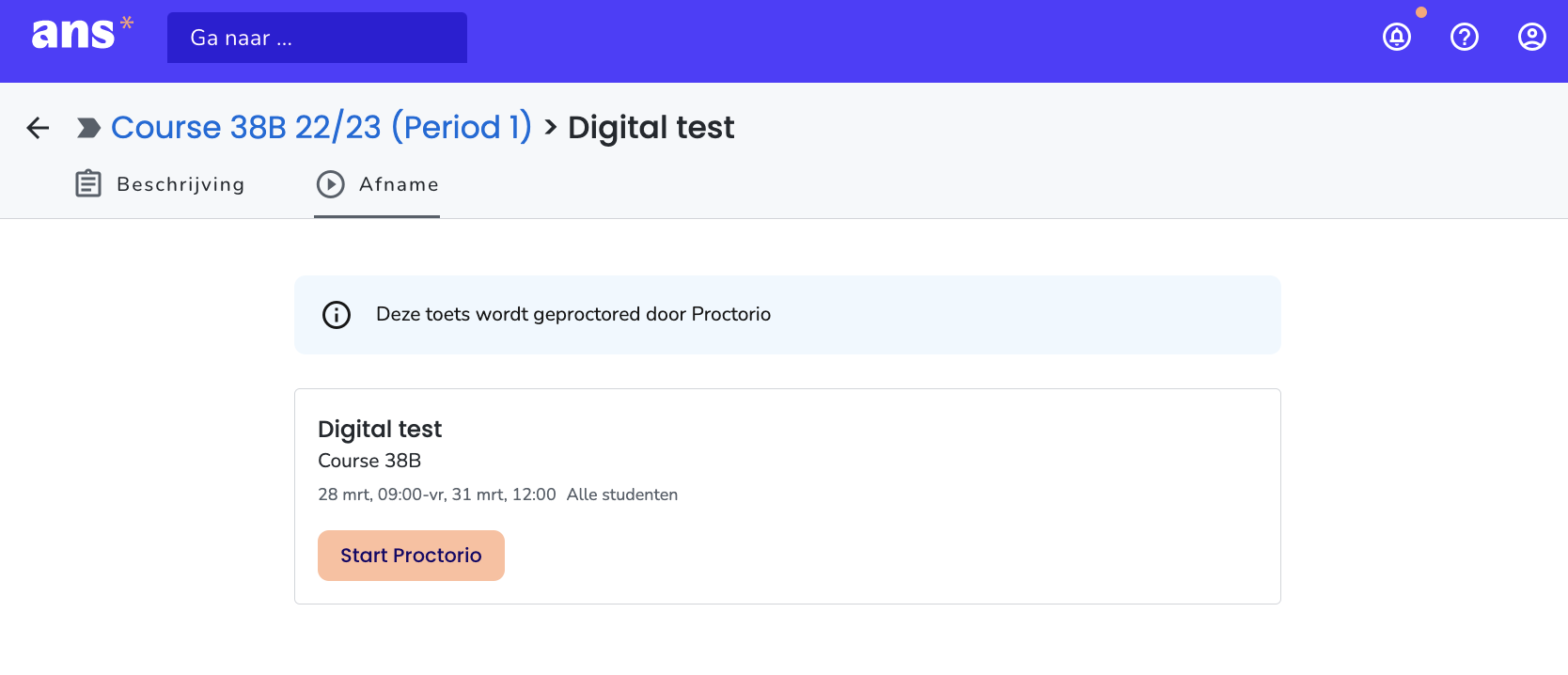
Task: Click the Alle studenten label
Action: tap(622, 494)
